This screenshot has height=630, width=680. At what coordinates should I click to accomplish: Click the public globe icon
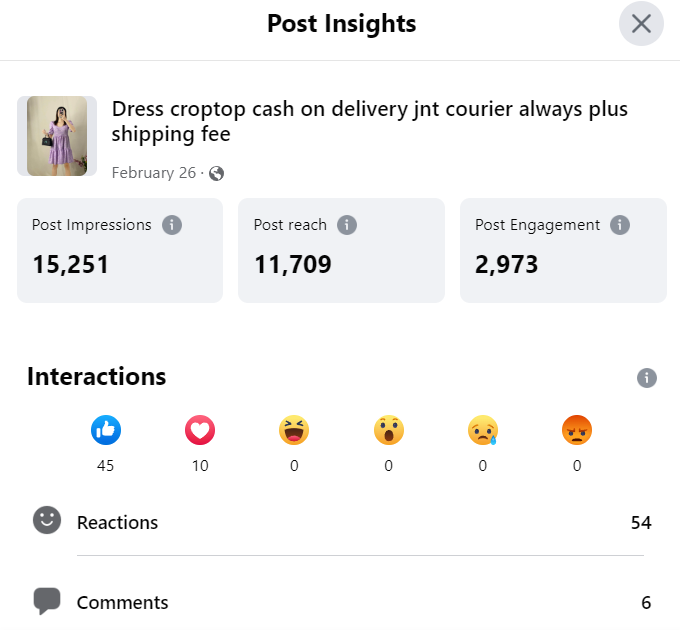click(x=216, y=173)
